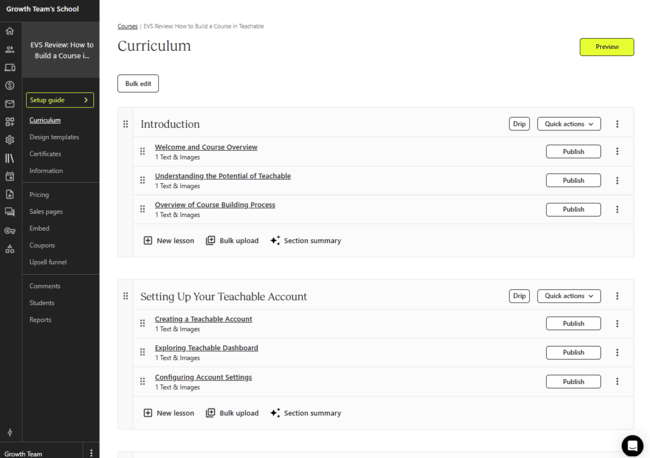Open the library books icon in sidebar
650x458 pixels.
[10, 158]
